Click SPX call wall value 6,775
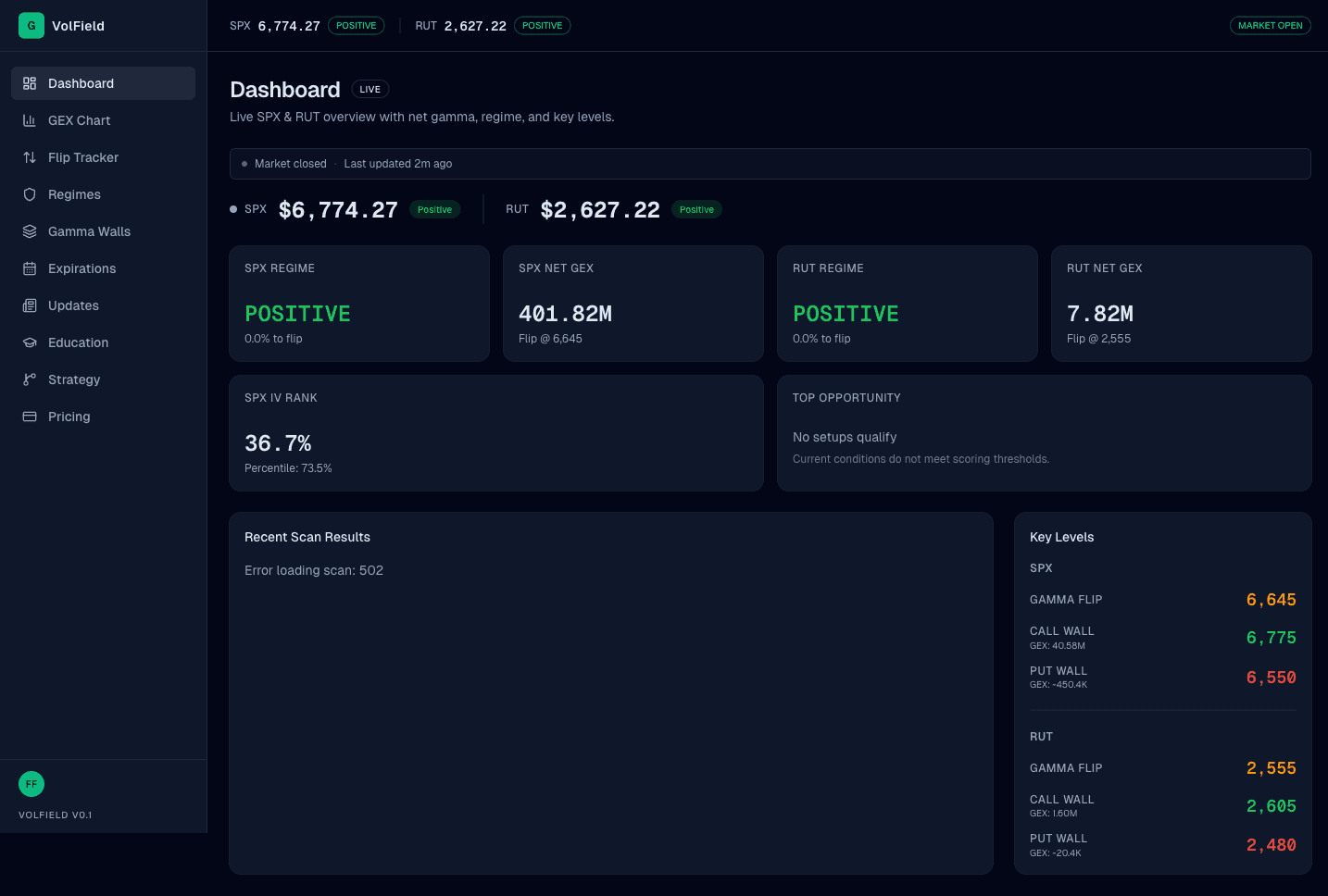Viewport: 1328px width, 896px height. pyautogui.click(x=1271, y=638)
